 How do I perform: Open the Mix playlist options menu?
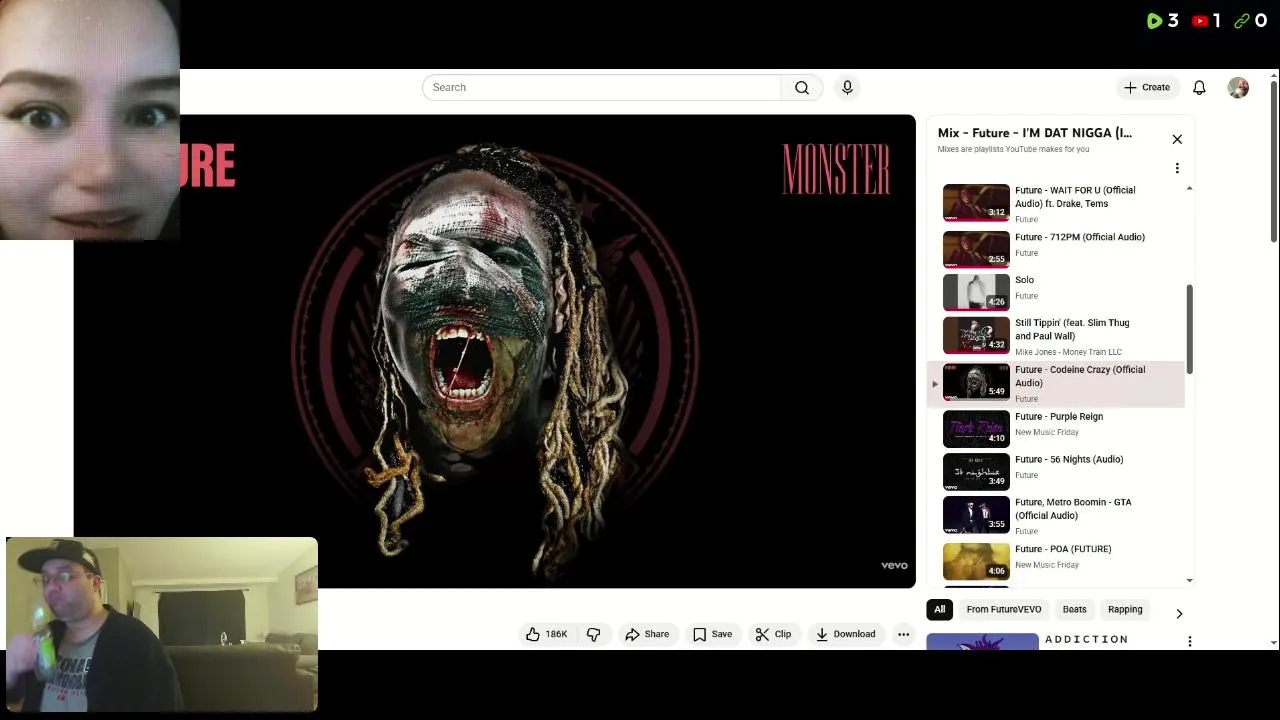[x=1177, y=168]
